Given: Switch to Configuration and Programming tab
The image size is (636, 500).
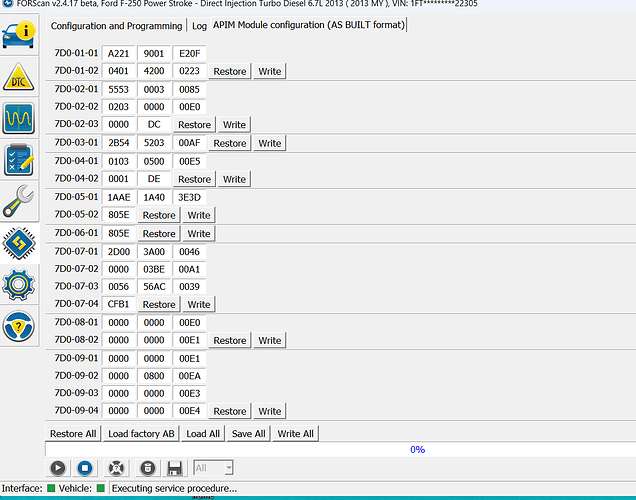Looking at the screenshot, I should [116, 26].
